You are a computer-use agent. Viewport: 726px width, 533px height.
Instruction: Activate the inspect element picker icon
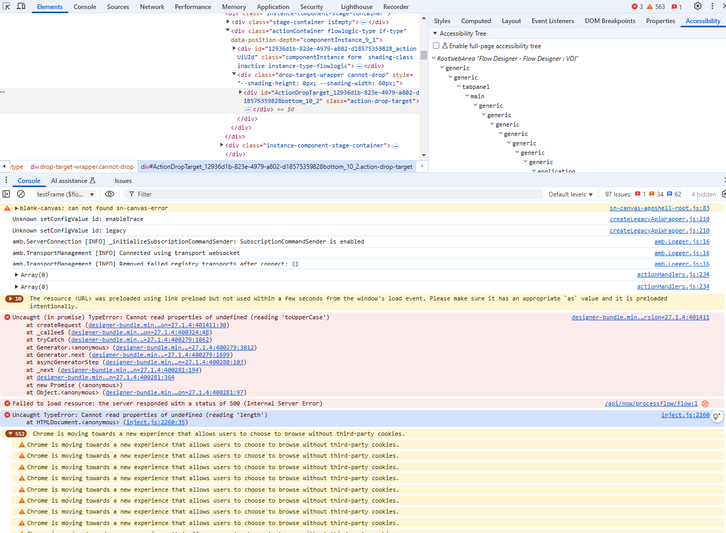coord(7,6)
